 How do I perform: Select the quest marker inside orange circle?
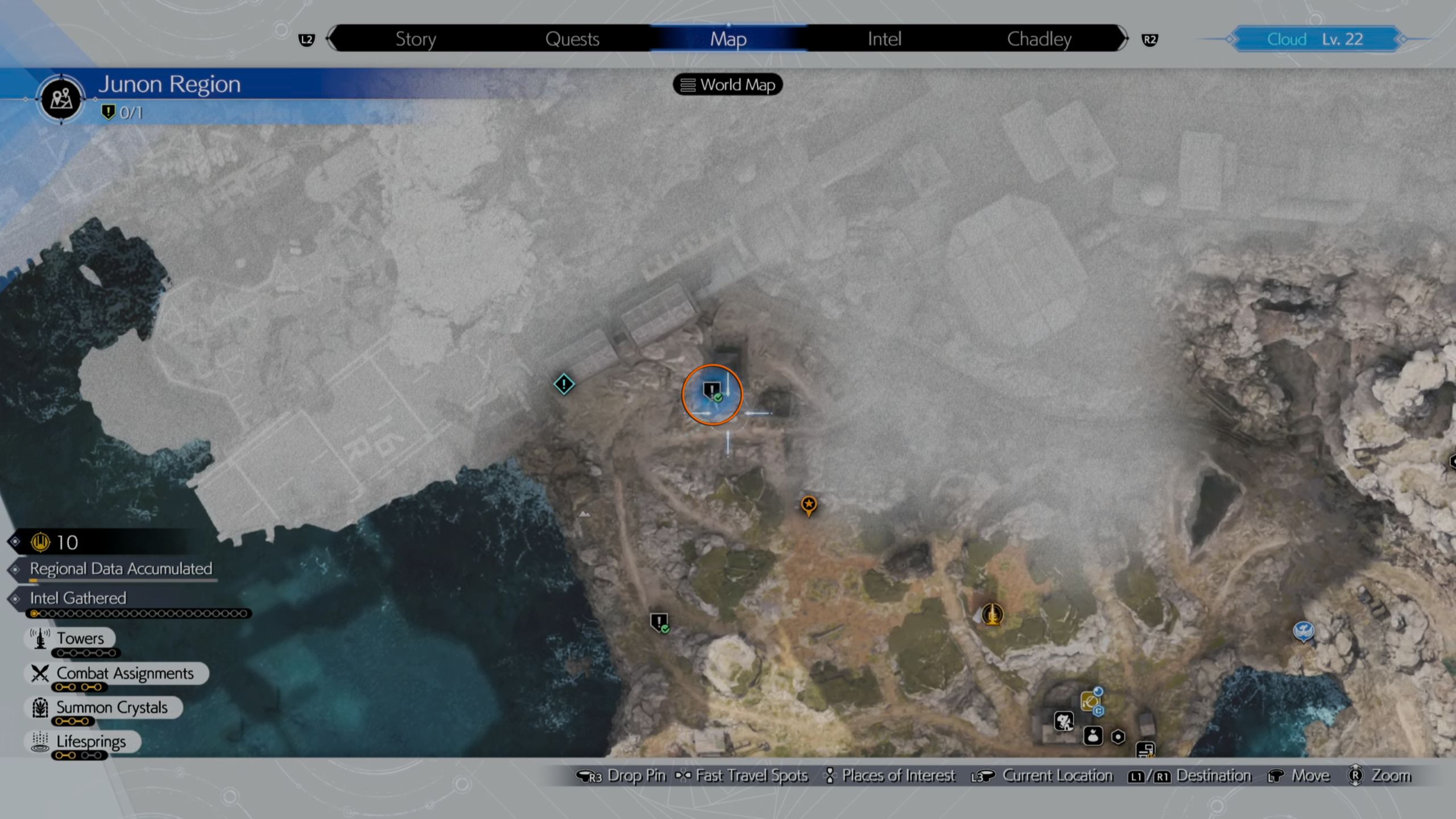712,392
